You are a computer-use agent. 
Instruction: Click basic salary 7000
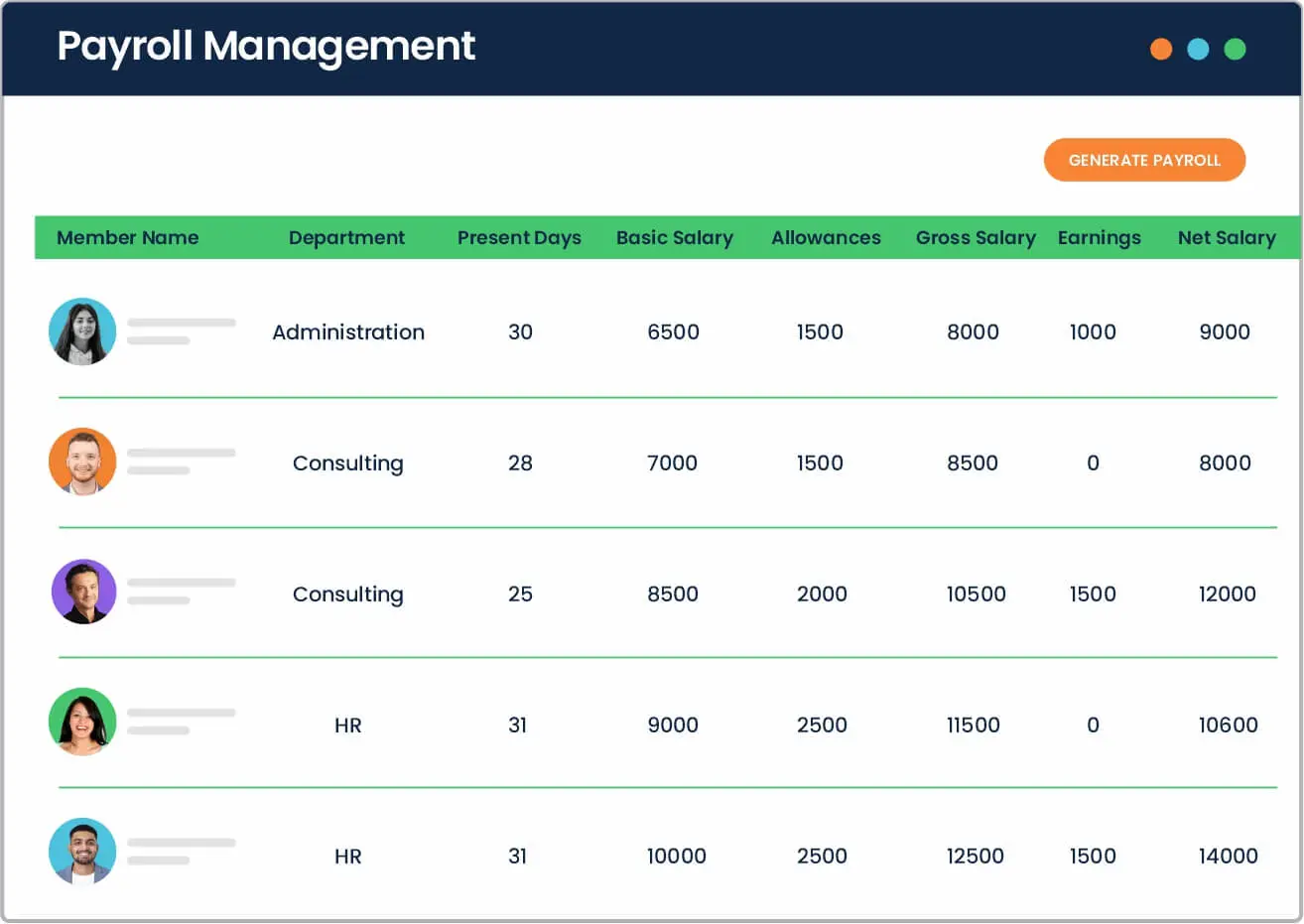tap(672, 463)
